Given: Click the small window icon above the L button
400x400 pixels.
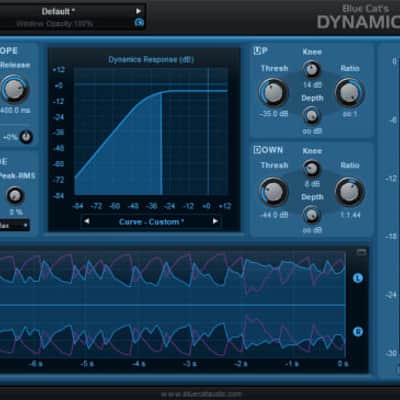Looking at the screenshot, I should (361, 252).
